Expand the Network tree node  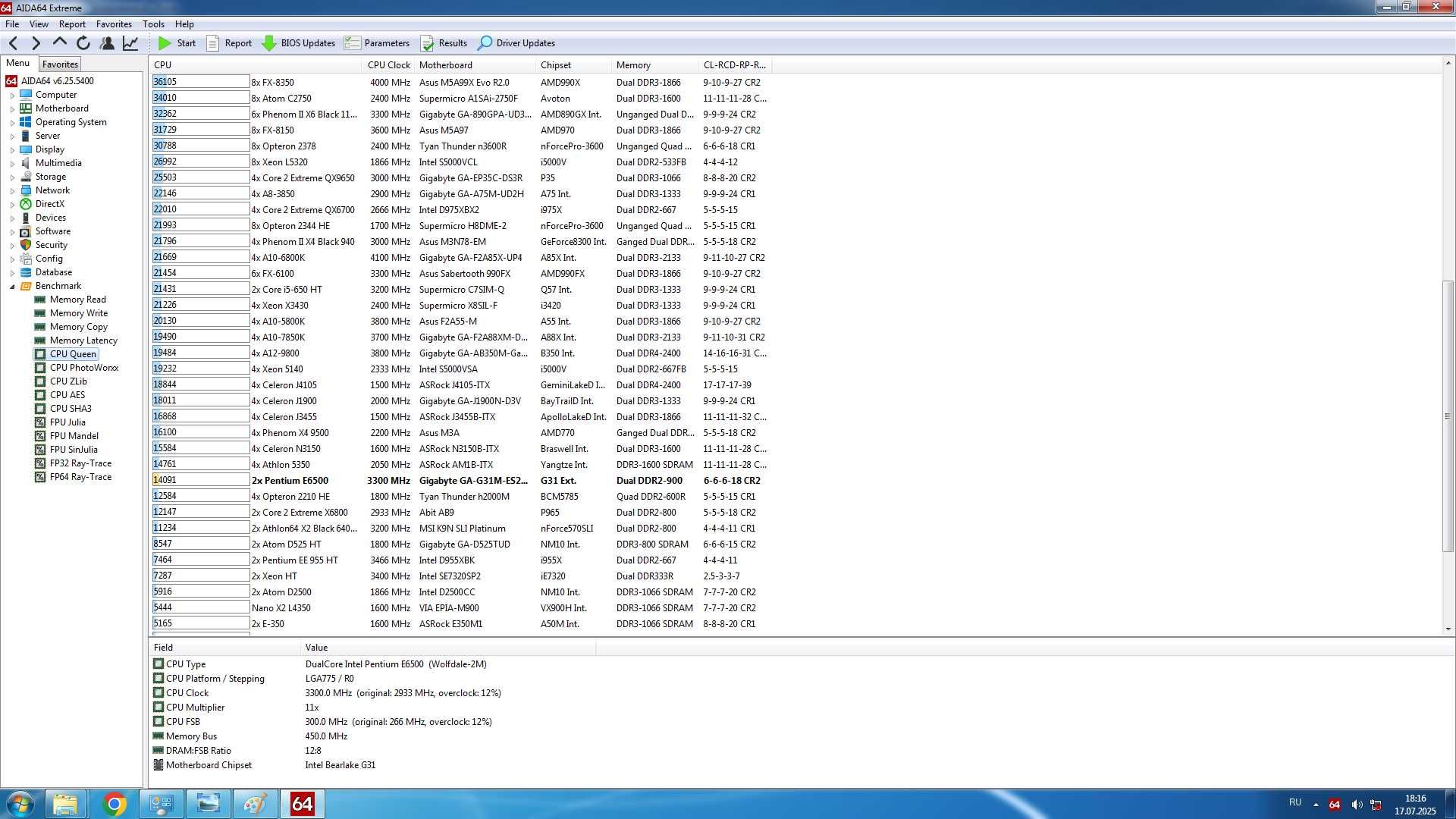(12, 191)
